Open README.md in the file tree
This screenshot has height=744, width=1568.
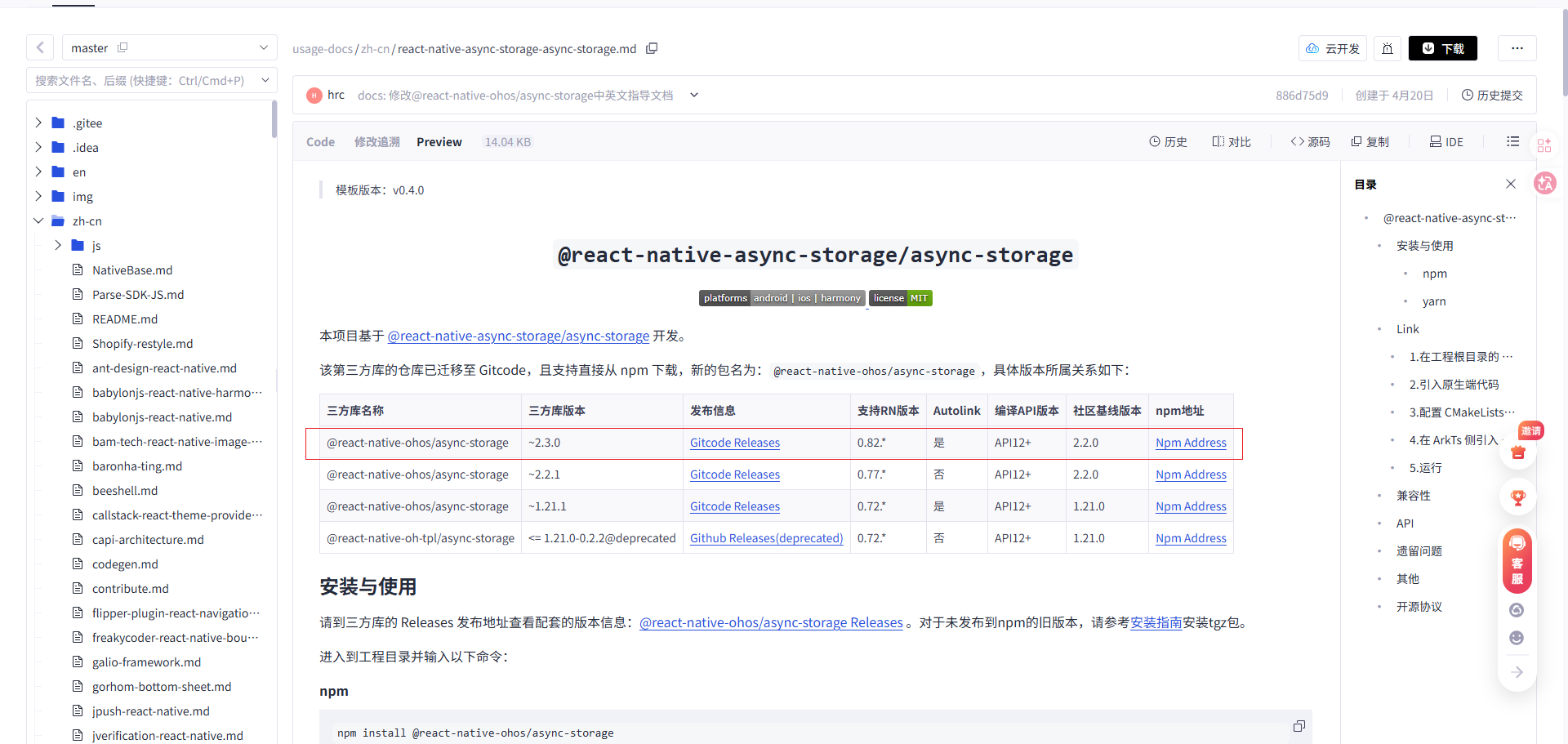click(125, 319)
